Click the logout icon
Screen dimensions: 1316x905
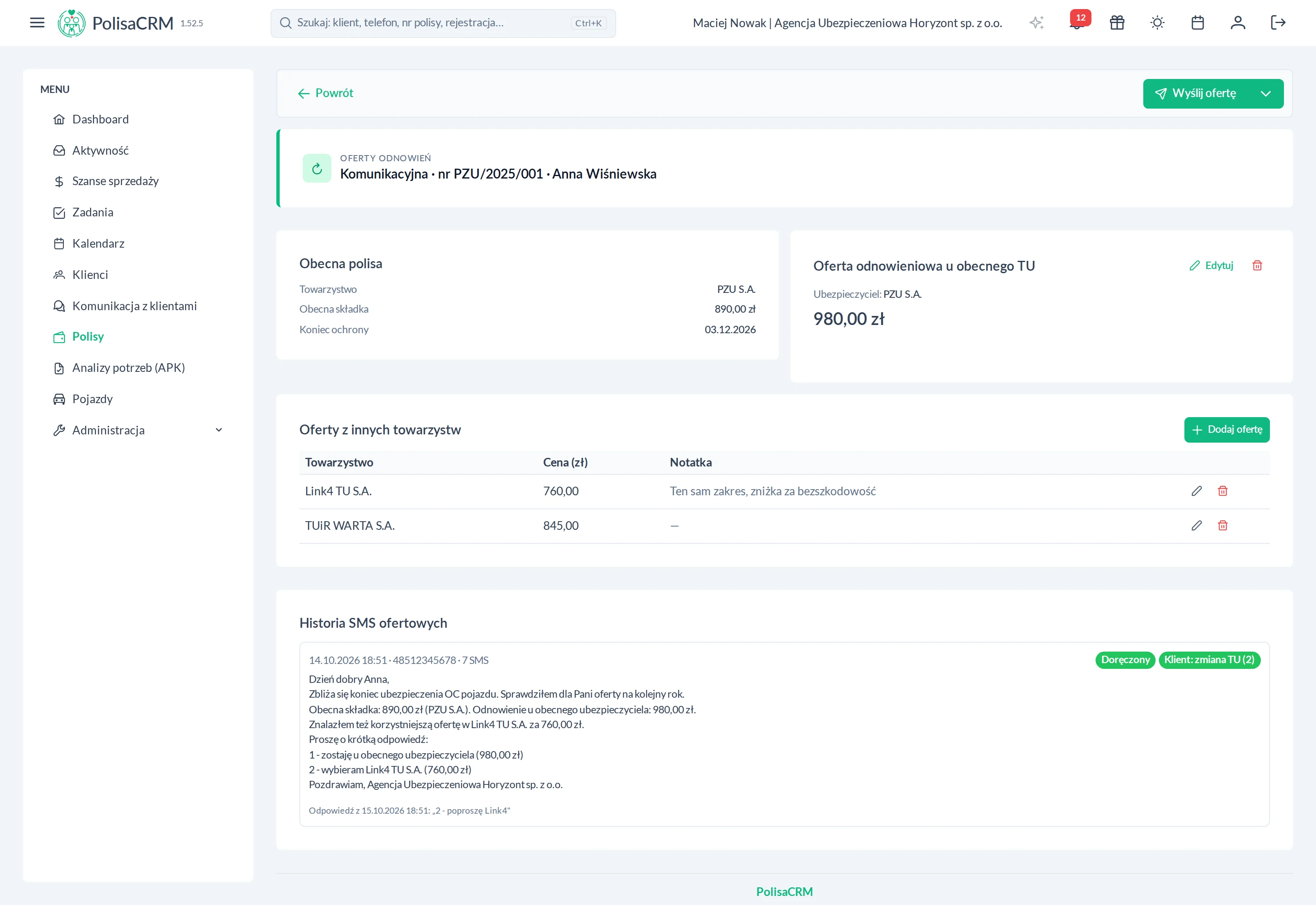pos(1278,23)
